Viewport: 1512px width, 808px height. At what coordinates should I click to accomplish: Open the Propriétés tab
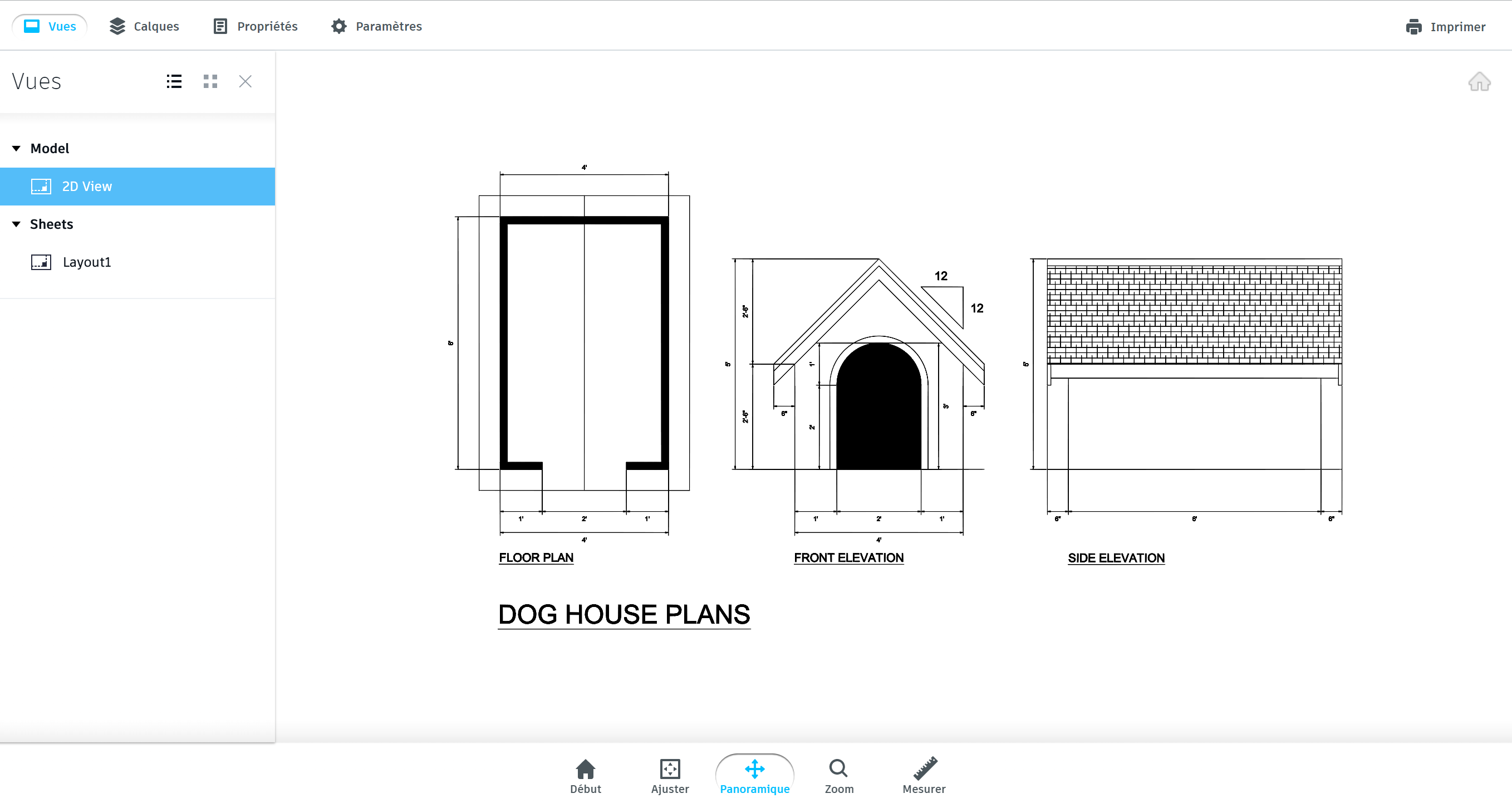256,26
